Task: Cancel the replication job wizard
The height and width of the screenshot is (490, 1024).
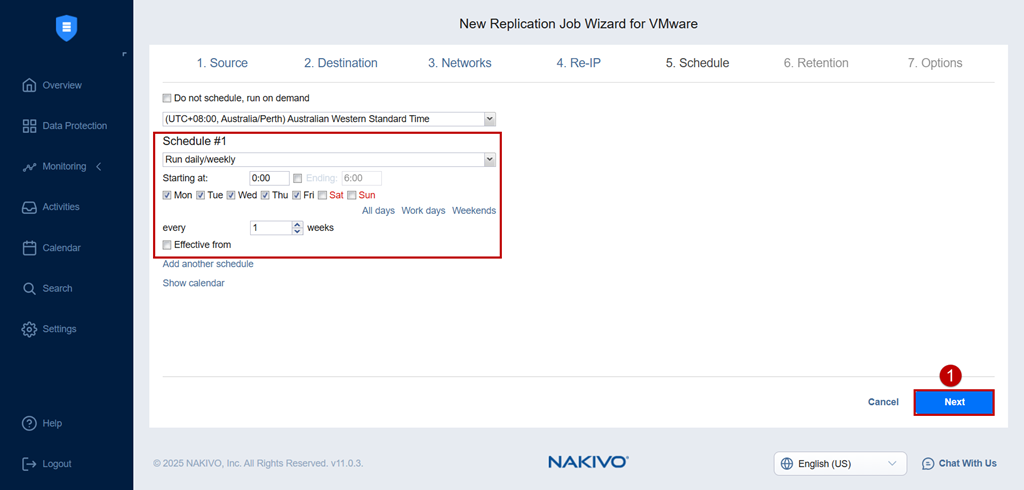Action: 883,402
